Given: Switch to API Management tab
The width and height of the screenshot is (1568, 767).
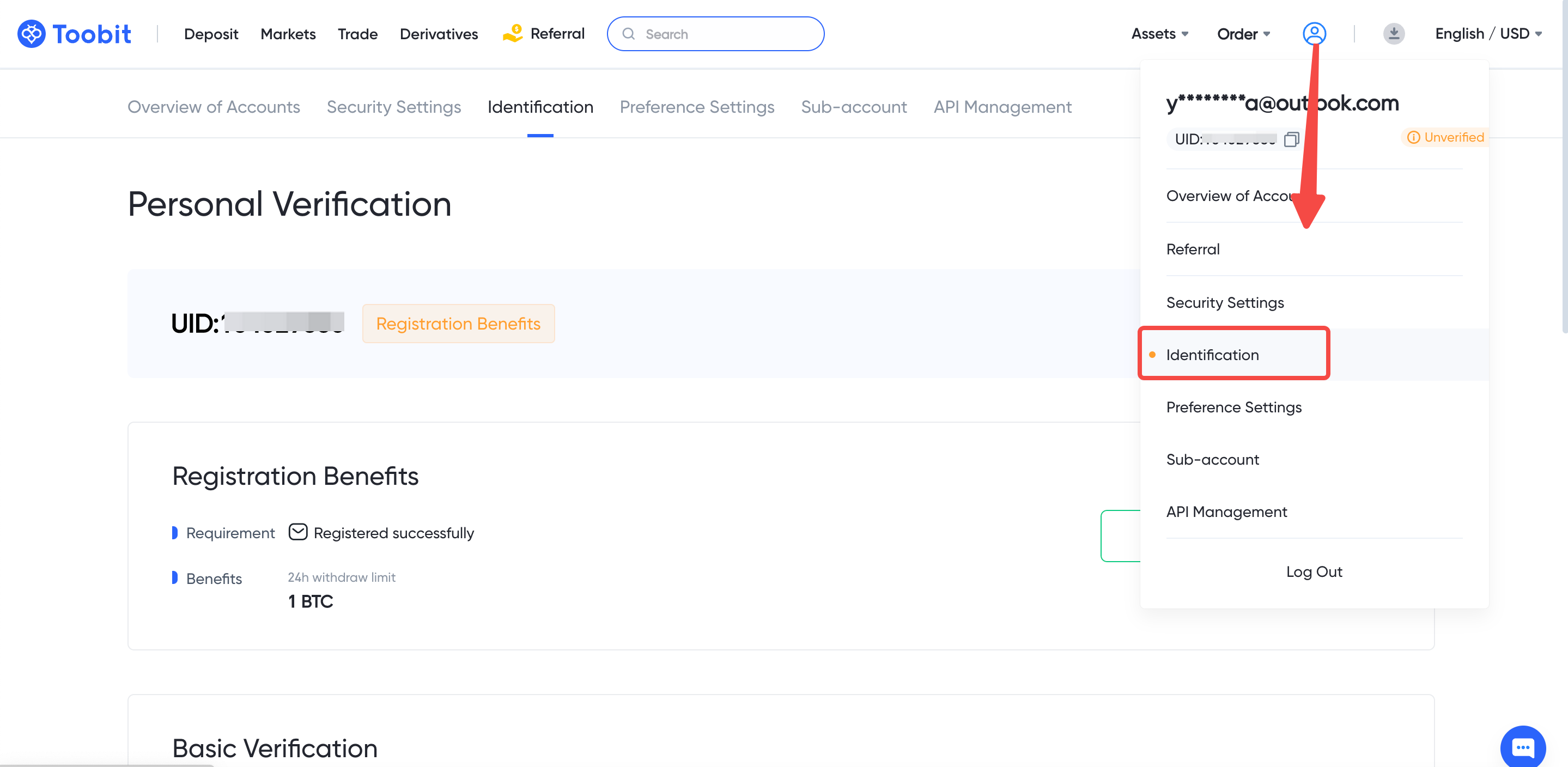Looking at the screenshot, I should point(1002,107).
